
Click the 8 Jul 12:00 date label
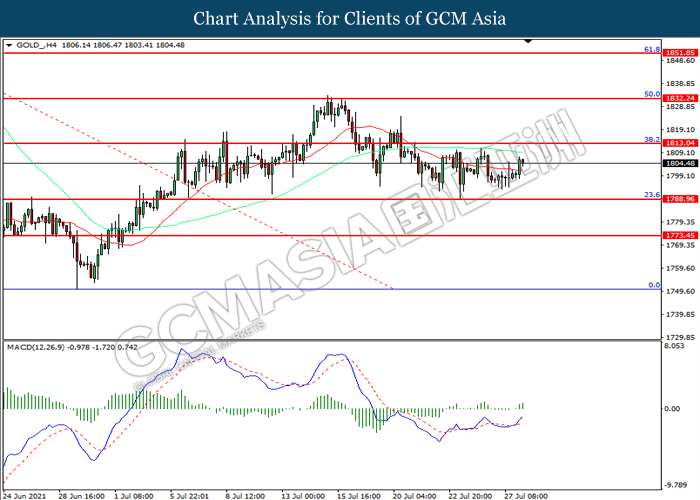[x=245, y=496]
